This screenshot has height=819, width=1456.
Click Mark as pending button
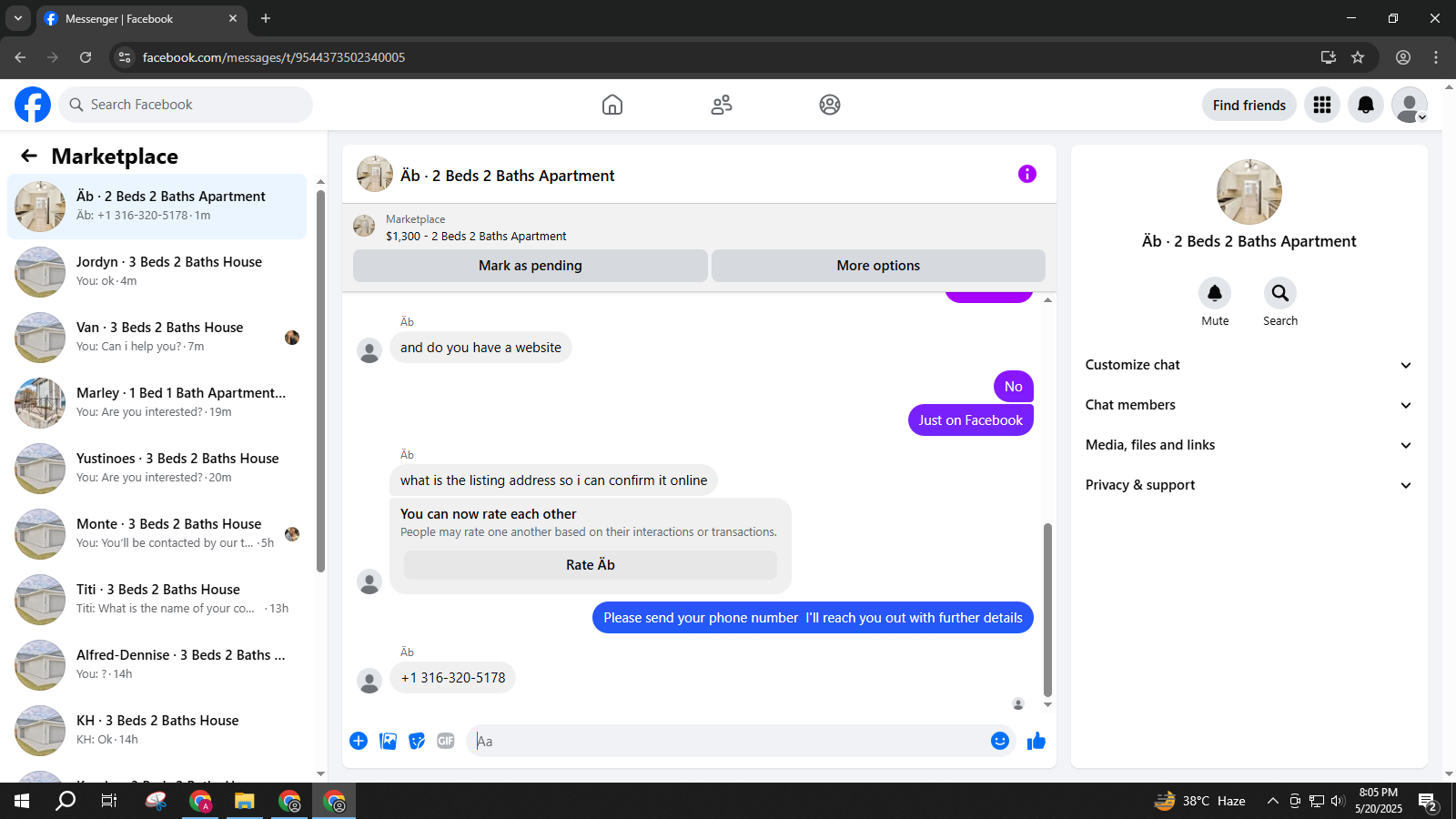point(531,266)
